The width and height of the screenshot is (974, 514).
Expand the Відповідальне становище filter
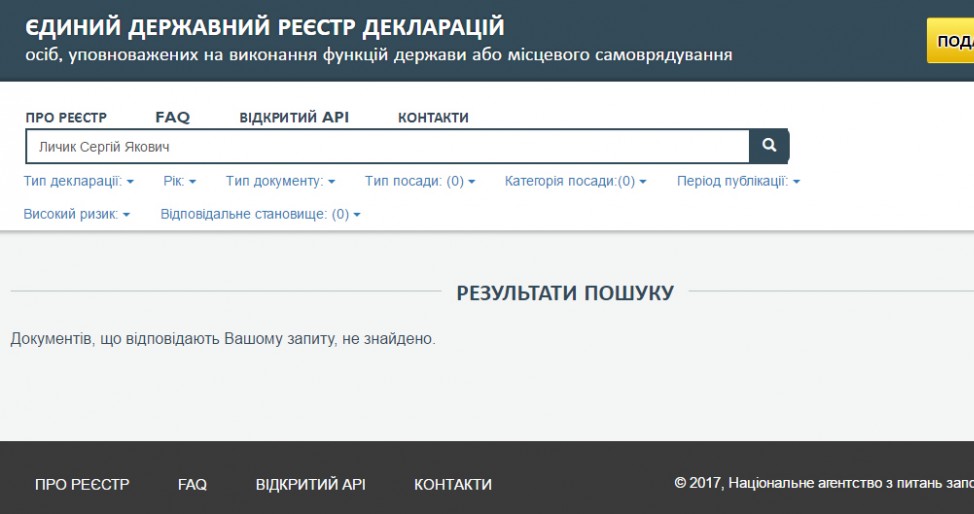(x=260, y=214)
